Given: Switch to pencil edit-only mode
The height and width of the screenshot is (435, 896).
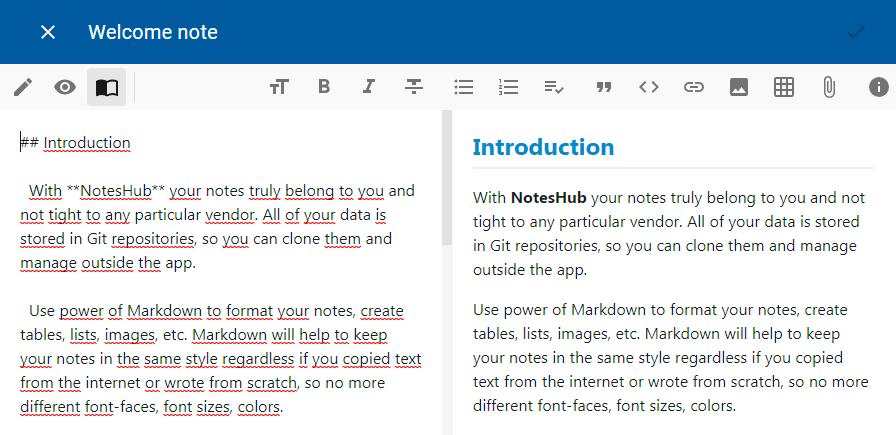Looking at the screenshot, I should 23,87.
